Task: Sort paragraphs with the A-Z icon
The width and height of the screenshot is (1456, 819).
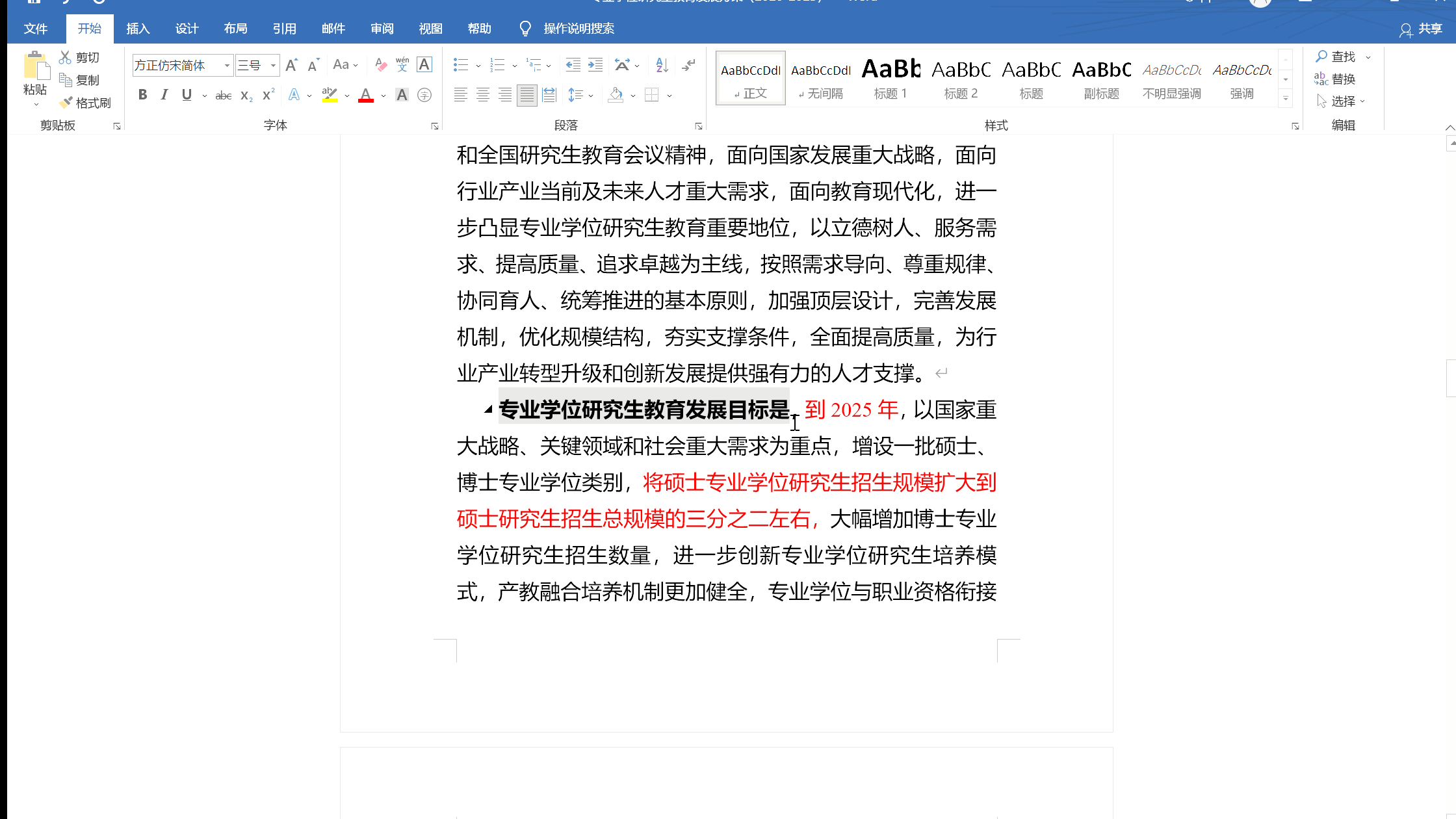Action: point(662,64)
